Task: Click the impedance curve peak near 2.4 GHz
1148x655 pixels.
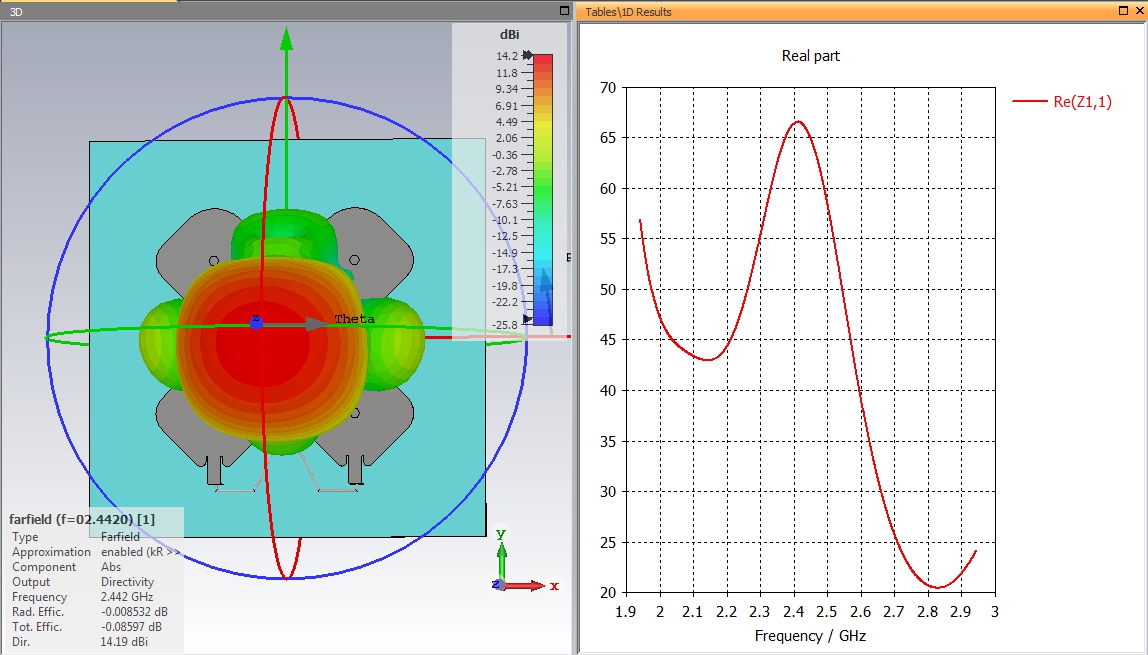Action: coord(797,121)
